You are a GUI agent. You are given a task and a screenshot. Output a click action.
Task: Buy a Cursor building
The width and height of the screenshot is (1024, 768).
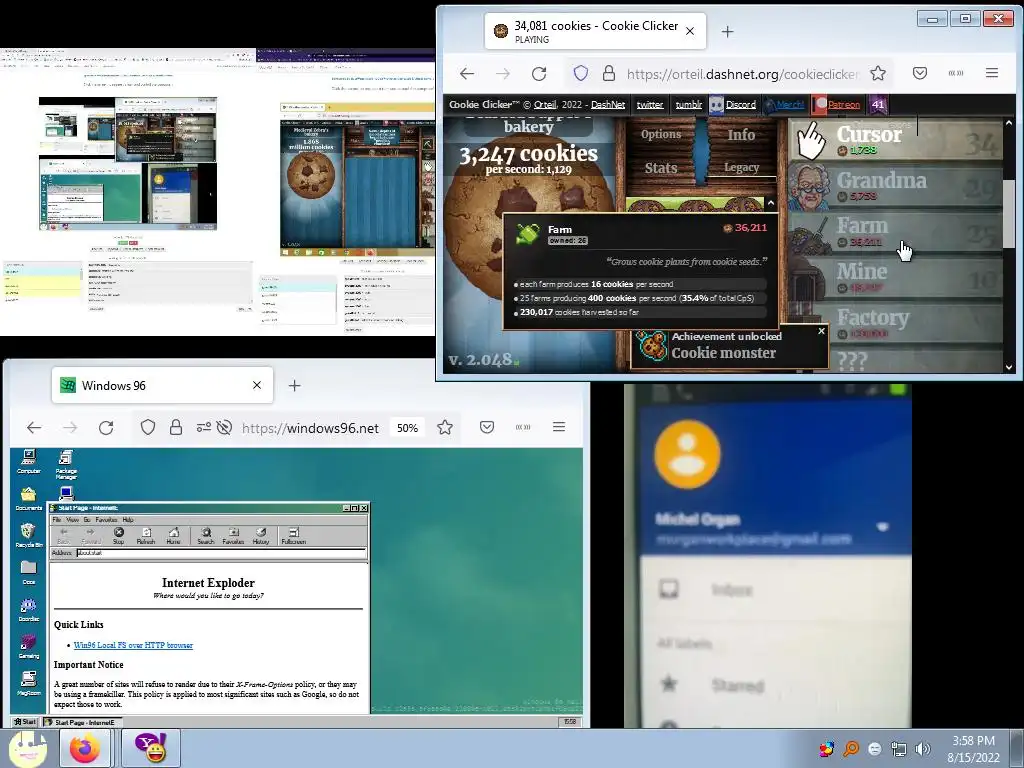click(895, 140)
